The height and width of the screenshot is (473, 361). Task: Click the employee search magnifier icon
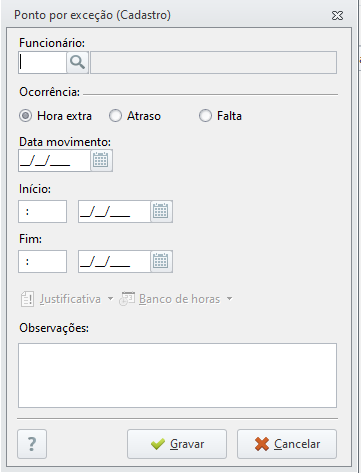[x=77, y=62]
